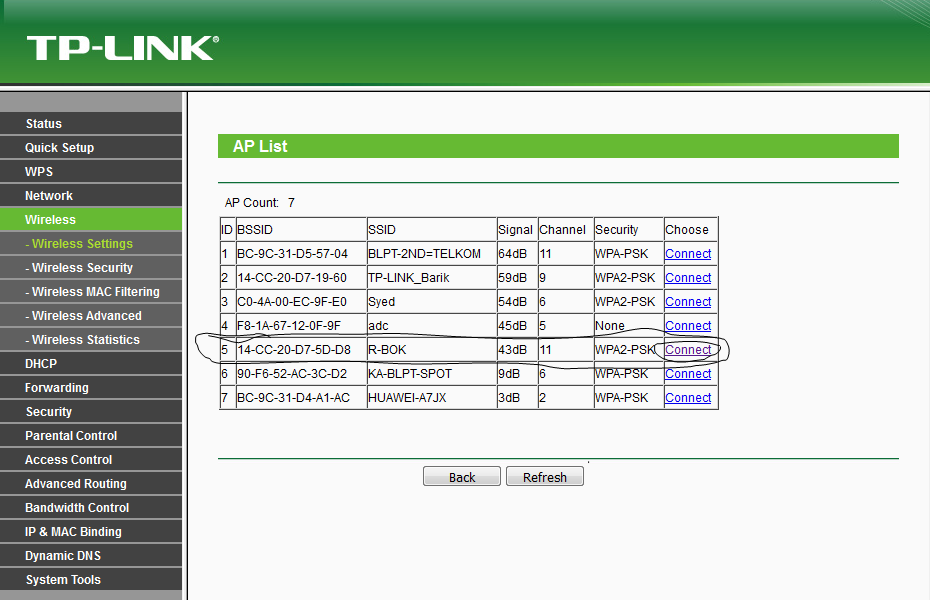This screenshot has width=930, height=600.
Task: Click the Back button
Action: pyautogui.click(x=461, y=477)
